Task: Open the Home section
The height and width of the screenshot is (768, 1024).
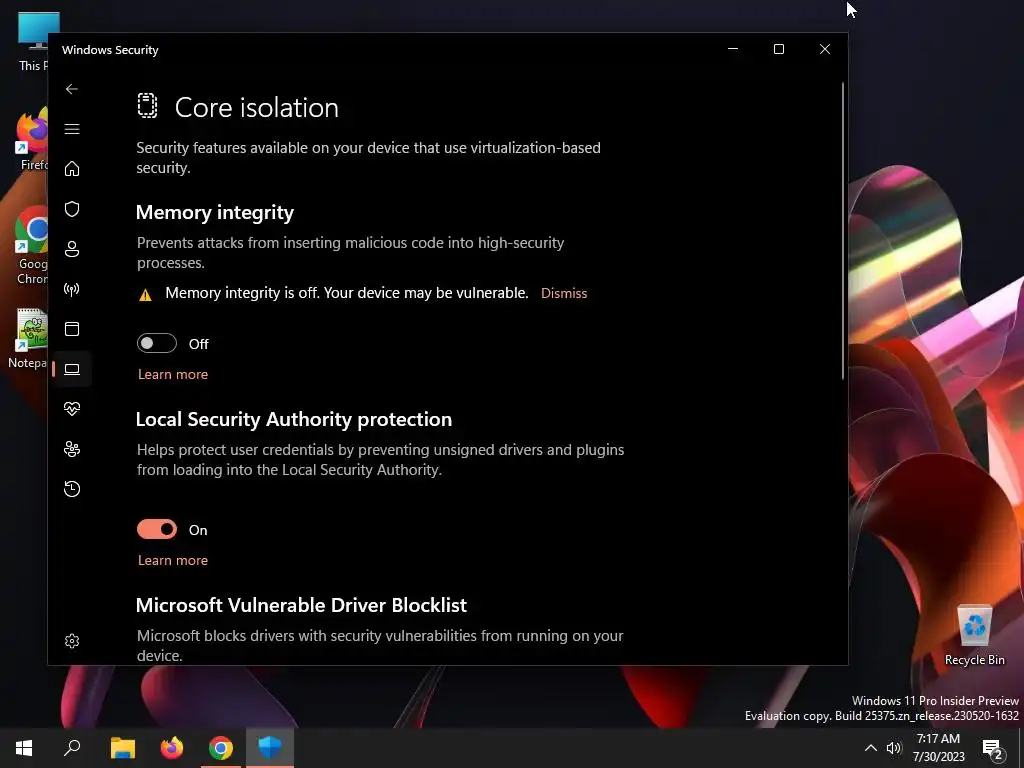Action: (x=72, y=168)
